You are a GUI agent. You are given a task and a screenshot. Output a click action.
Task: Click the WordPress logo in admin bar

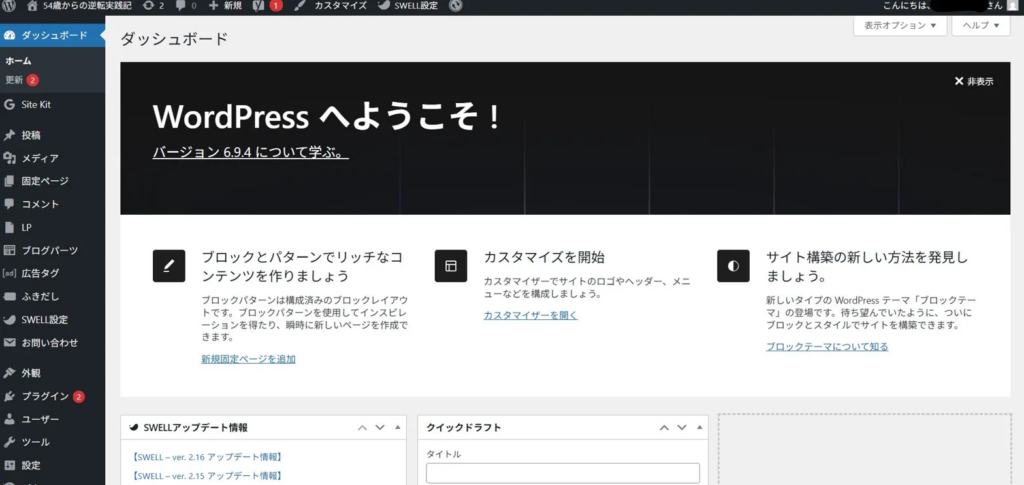9,6
